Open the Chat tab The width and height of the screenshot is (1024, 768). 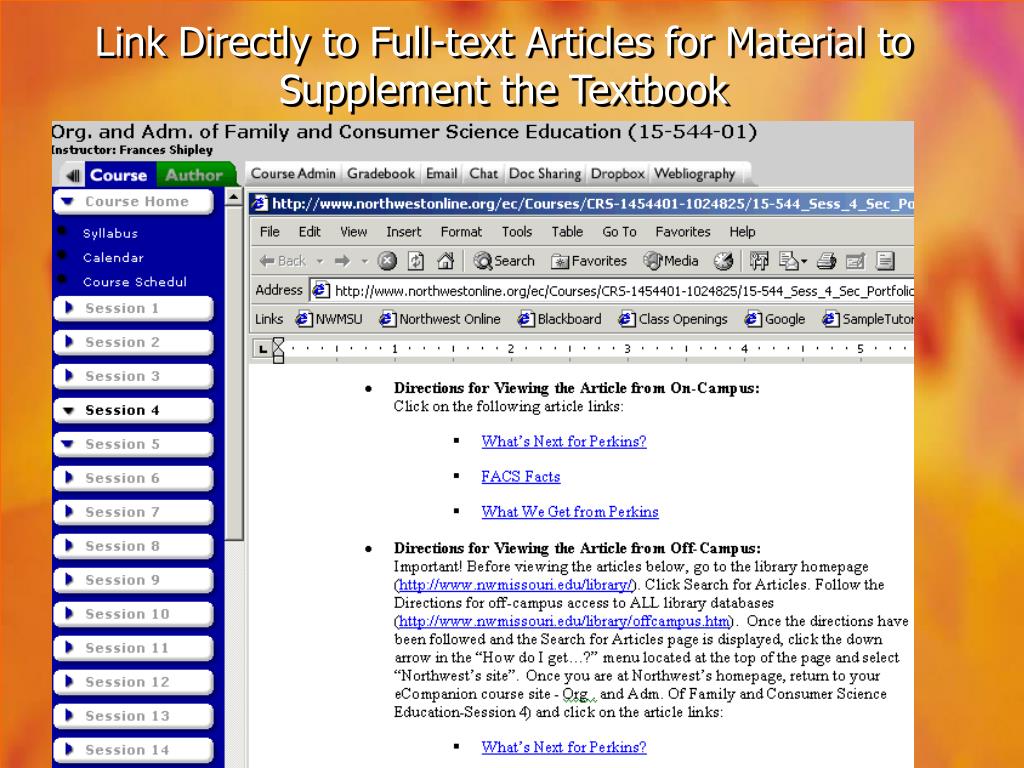[483, 173]
